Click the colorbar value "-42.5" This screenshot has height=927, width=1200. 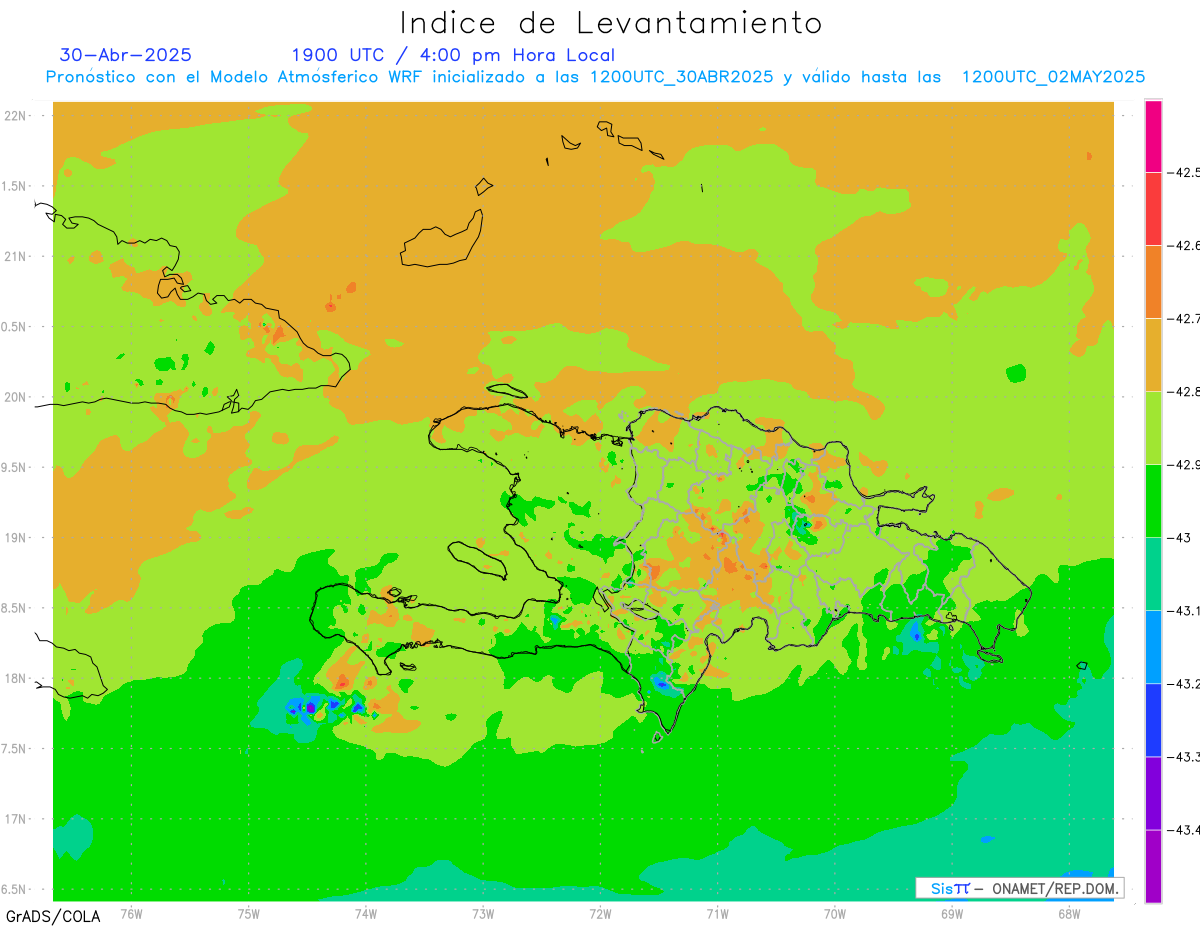1185,172
